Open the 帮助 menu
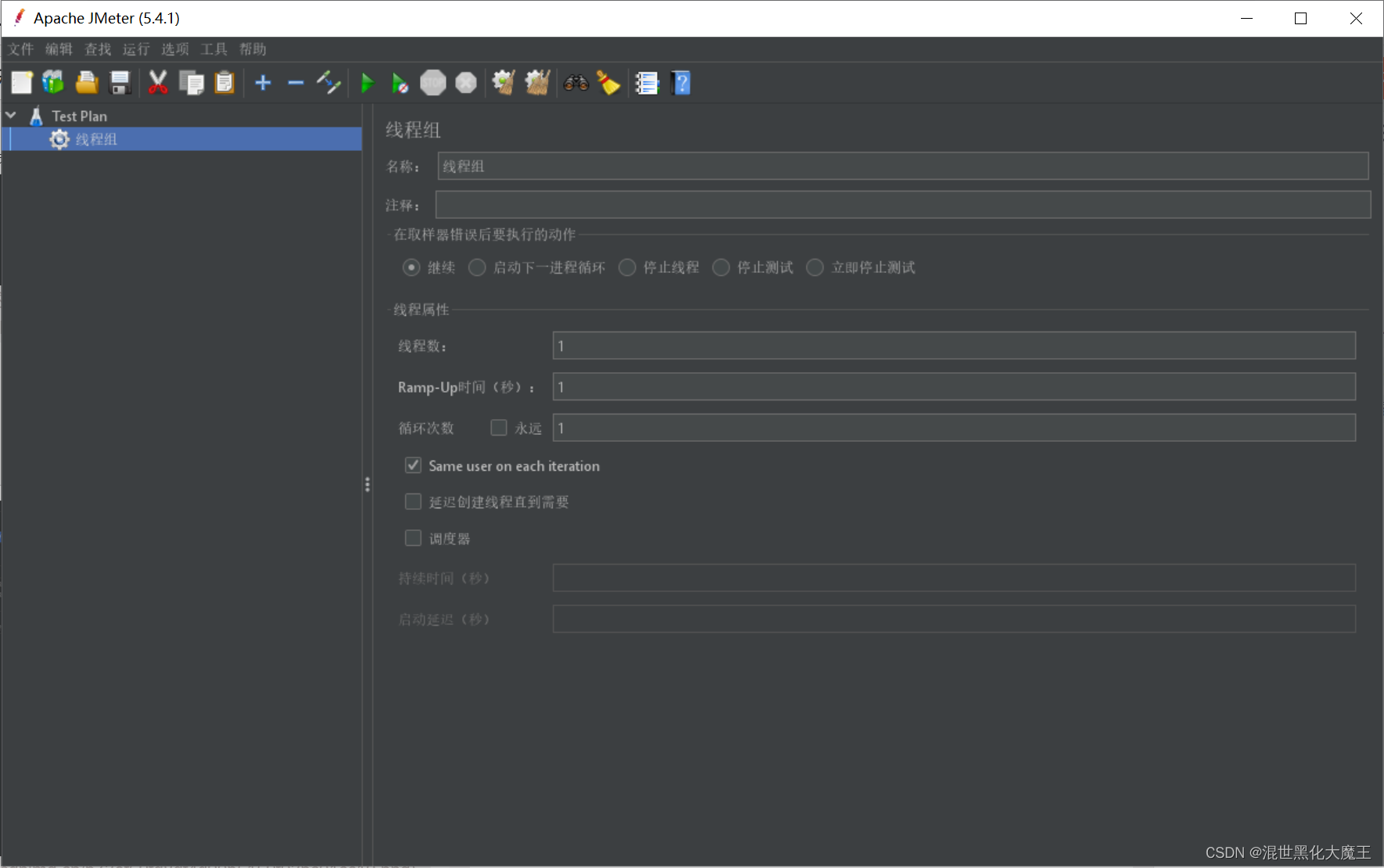 point(253,49)
